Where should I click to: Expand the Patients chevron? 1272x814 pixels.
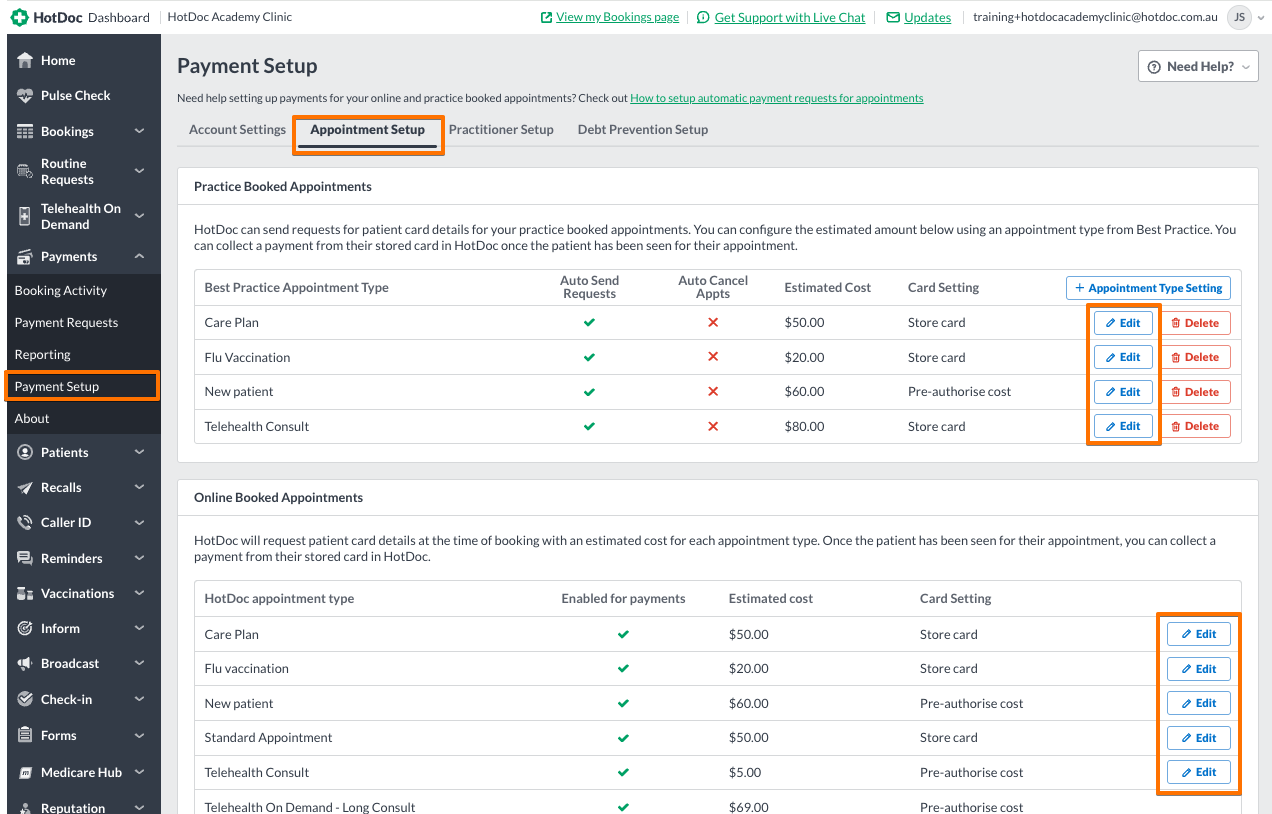point(140,452)
